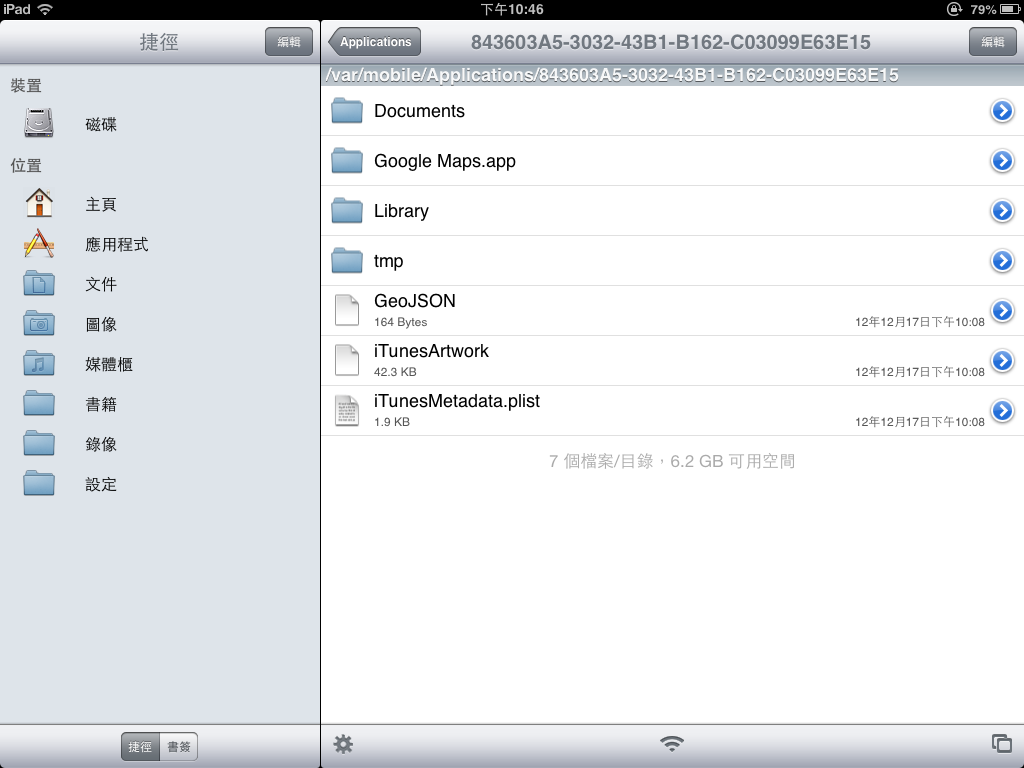Switch to the 書簽 bookmarks tab

179,746
